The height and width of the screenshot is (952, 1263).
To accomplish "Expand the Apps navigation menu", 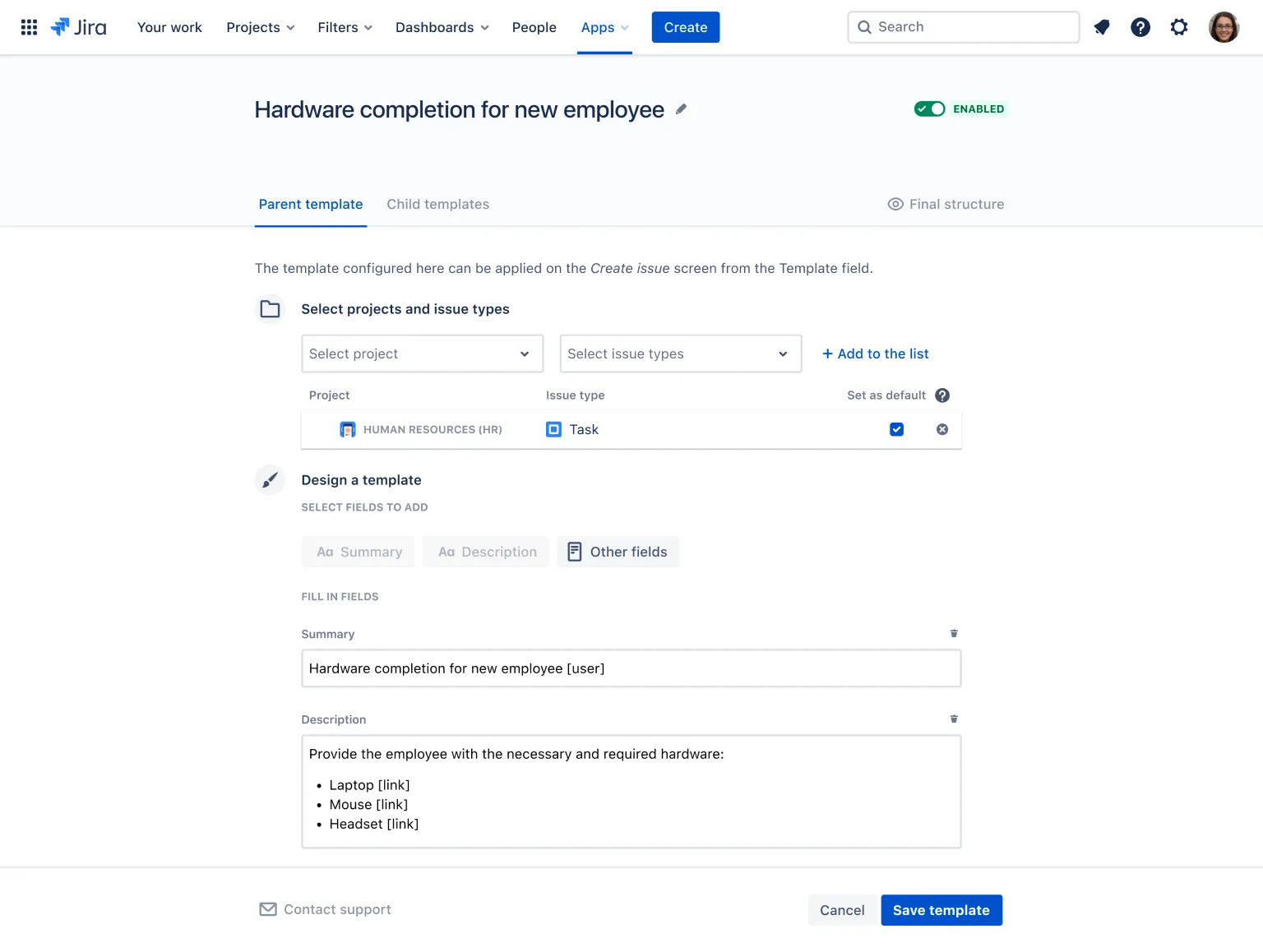I will coord(604,27).
